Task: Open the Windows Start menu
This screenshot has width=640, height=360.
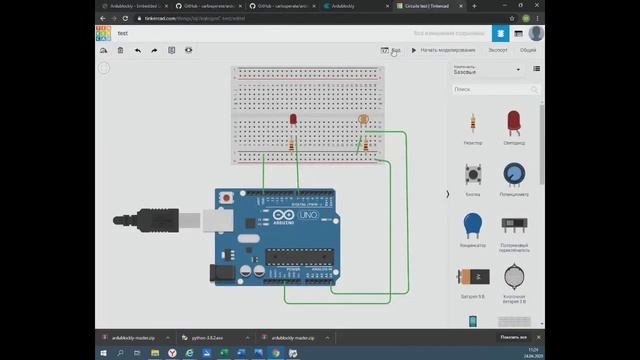Action: 103,353
